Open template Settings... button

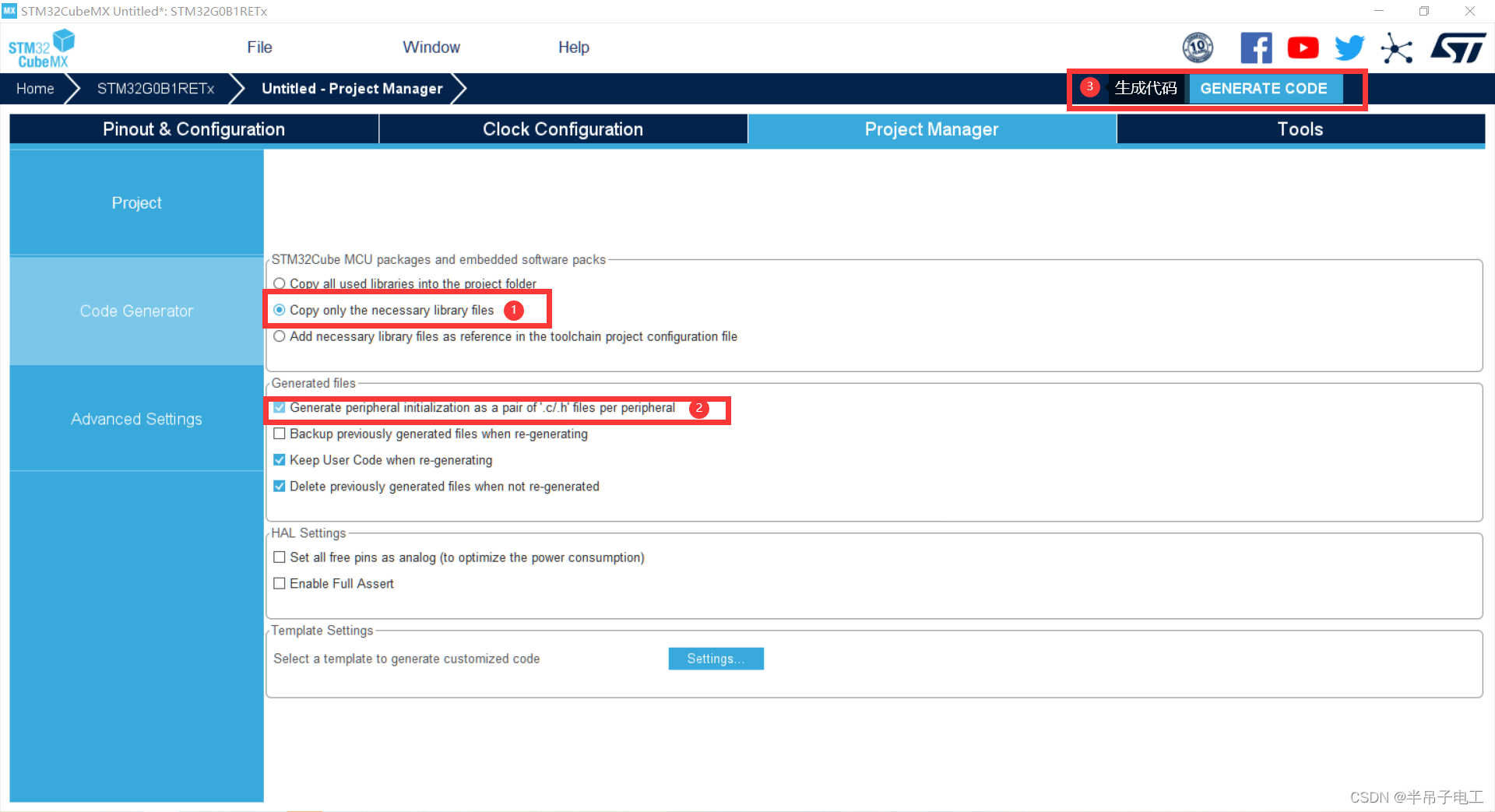pyautogui.click(x=716, y=659)
